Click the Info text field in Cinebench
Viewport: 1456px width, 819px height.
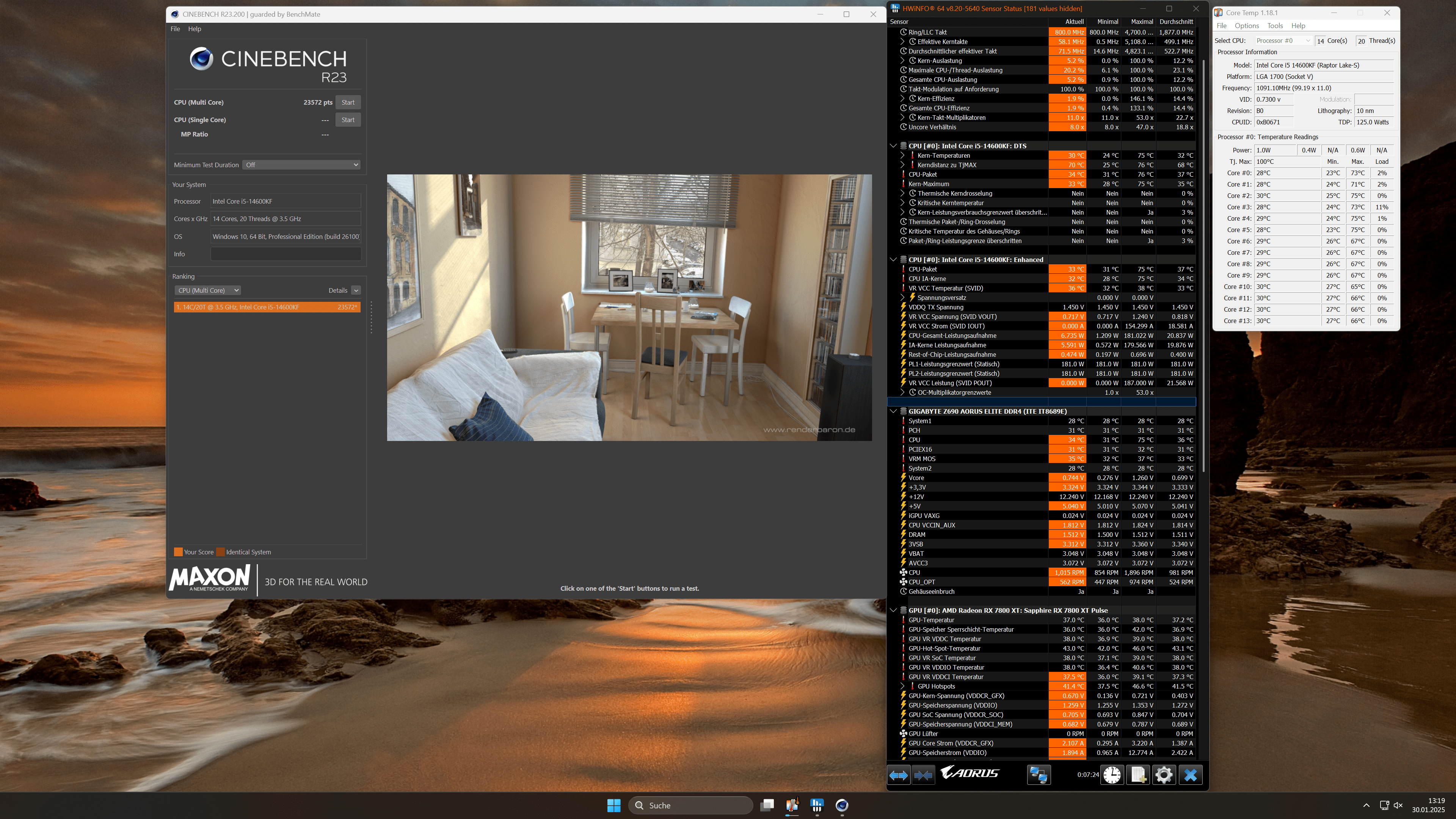(x=286, y=254)
